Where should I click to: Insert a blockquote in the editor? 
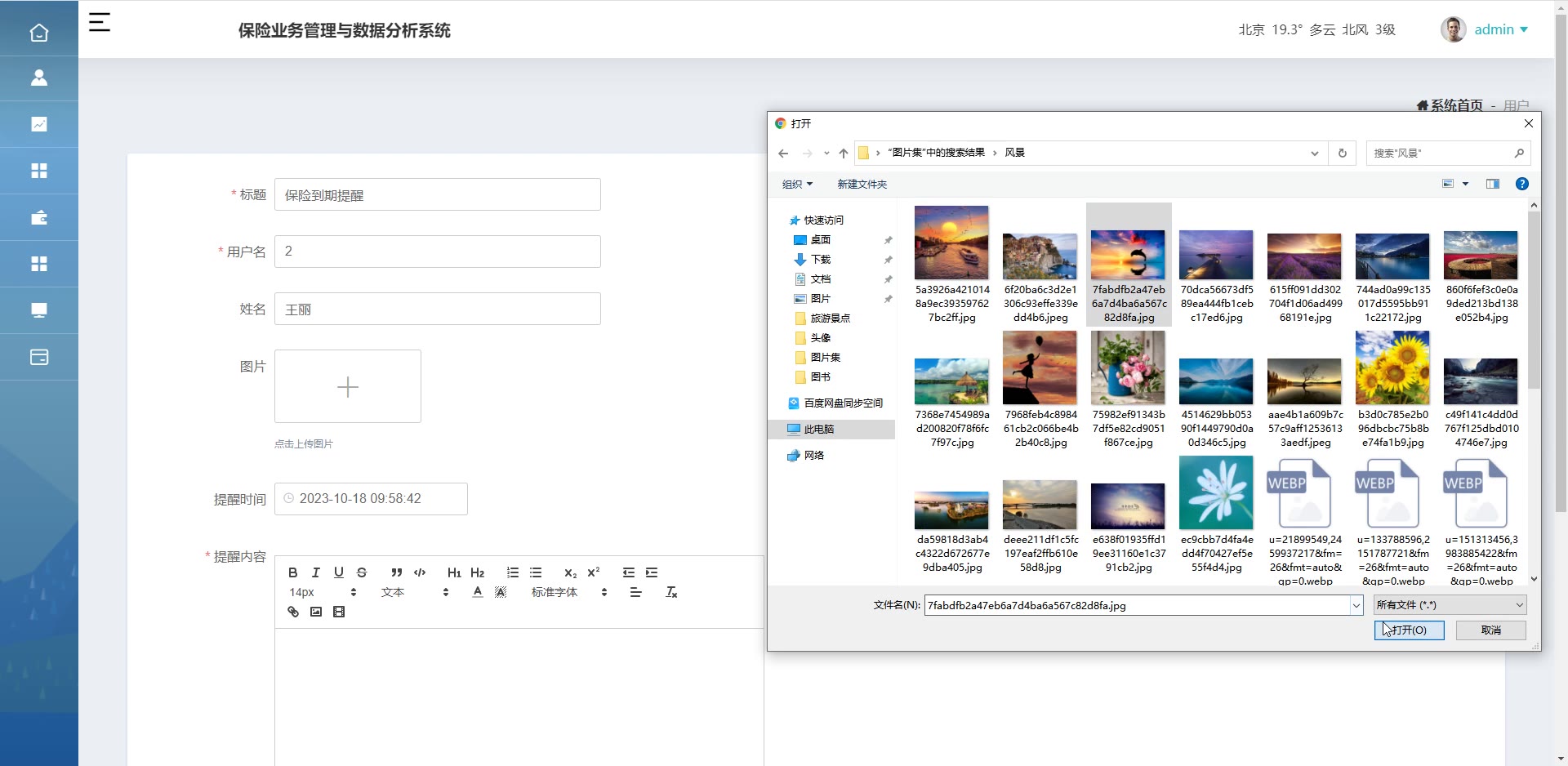[396, 572]
